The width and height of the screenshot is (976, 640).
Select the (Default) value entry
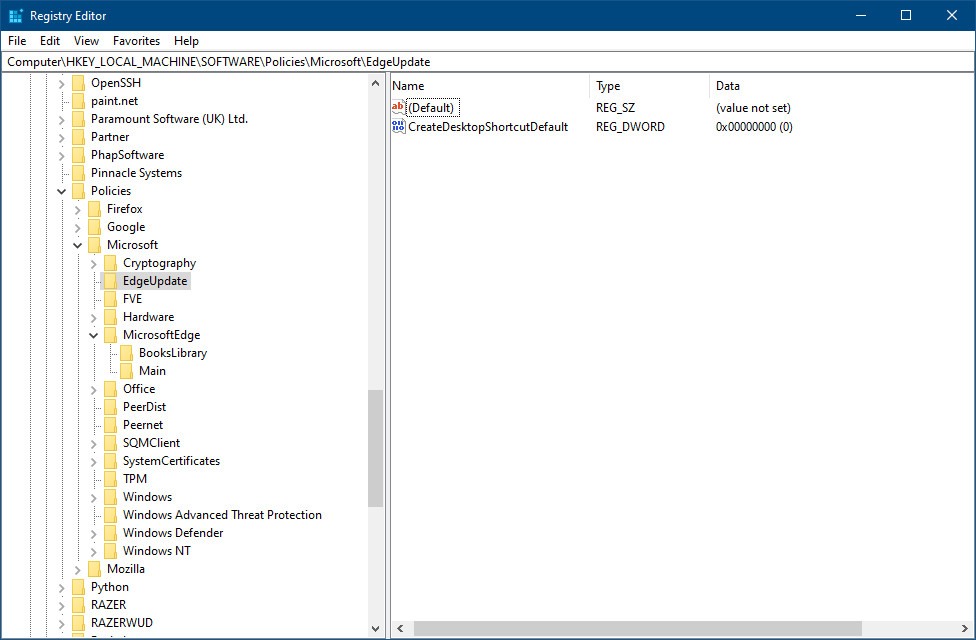[x=431, y=108]
